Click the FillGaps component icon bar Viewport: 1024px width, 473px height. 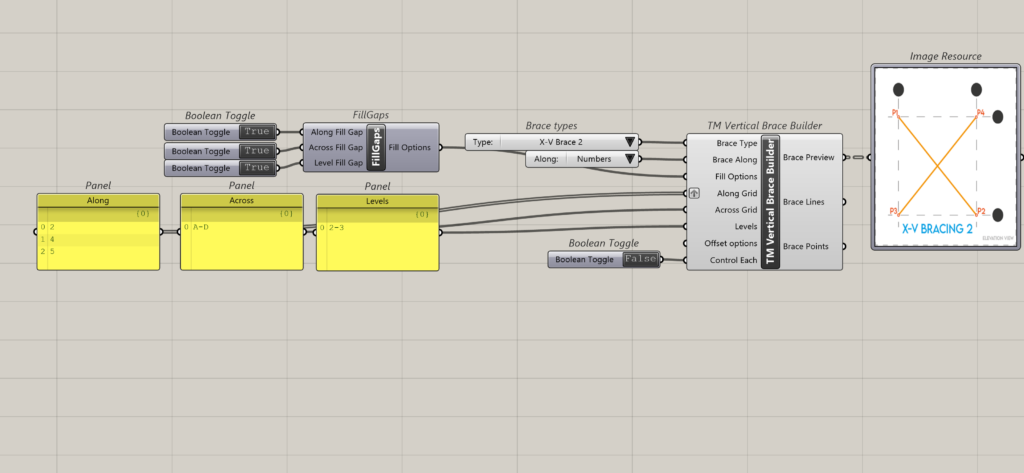(x=377, y=147)
